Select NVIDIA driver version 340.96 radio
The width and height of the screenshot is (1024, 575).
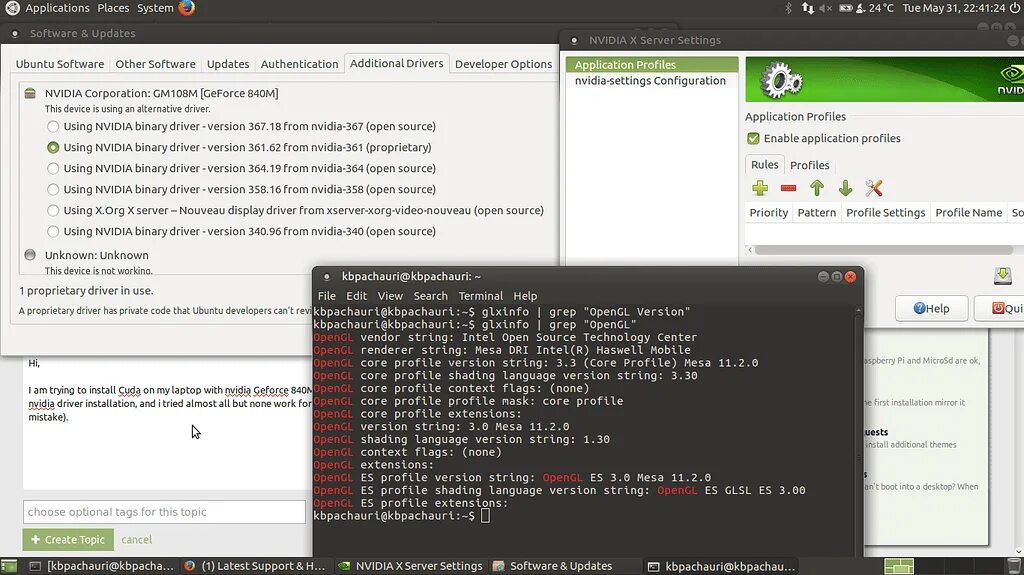(x=53, y=231)
